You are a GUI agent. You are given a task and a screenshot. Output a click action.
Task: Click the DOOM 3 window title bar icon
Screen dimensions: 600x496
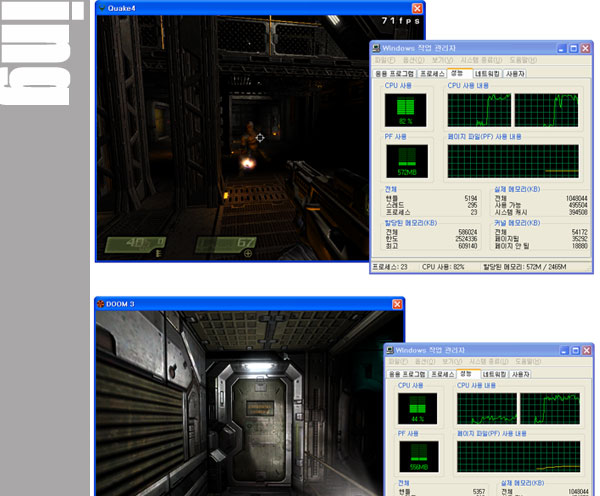(102, 303)
